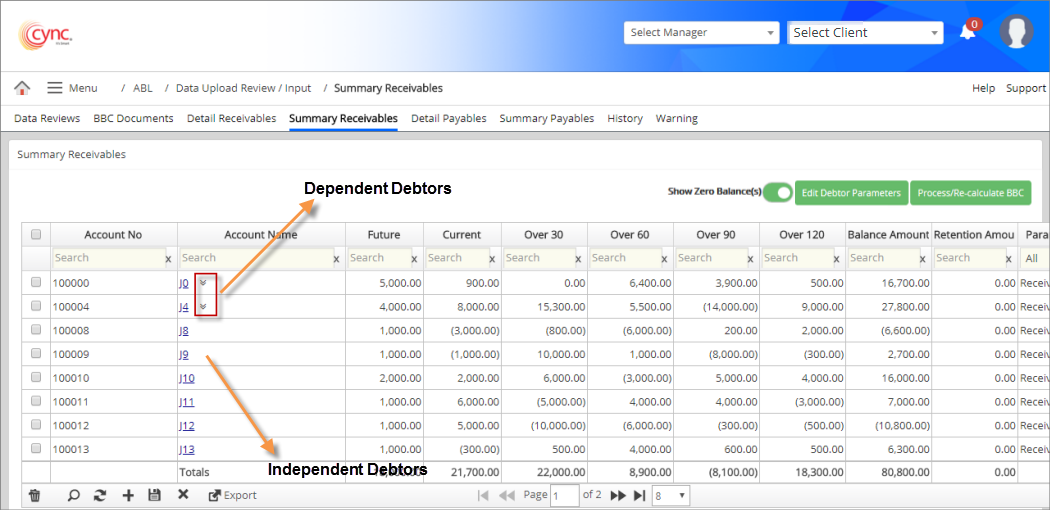Expand dependent debtors for J0

[x=203, y=283]
